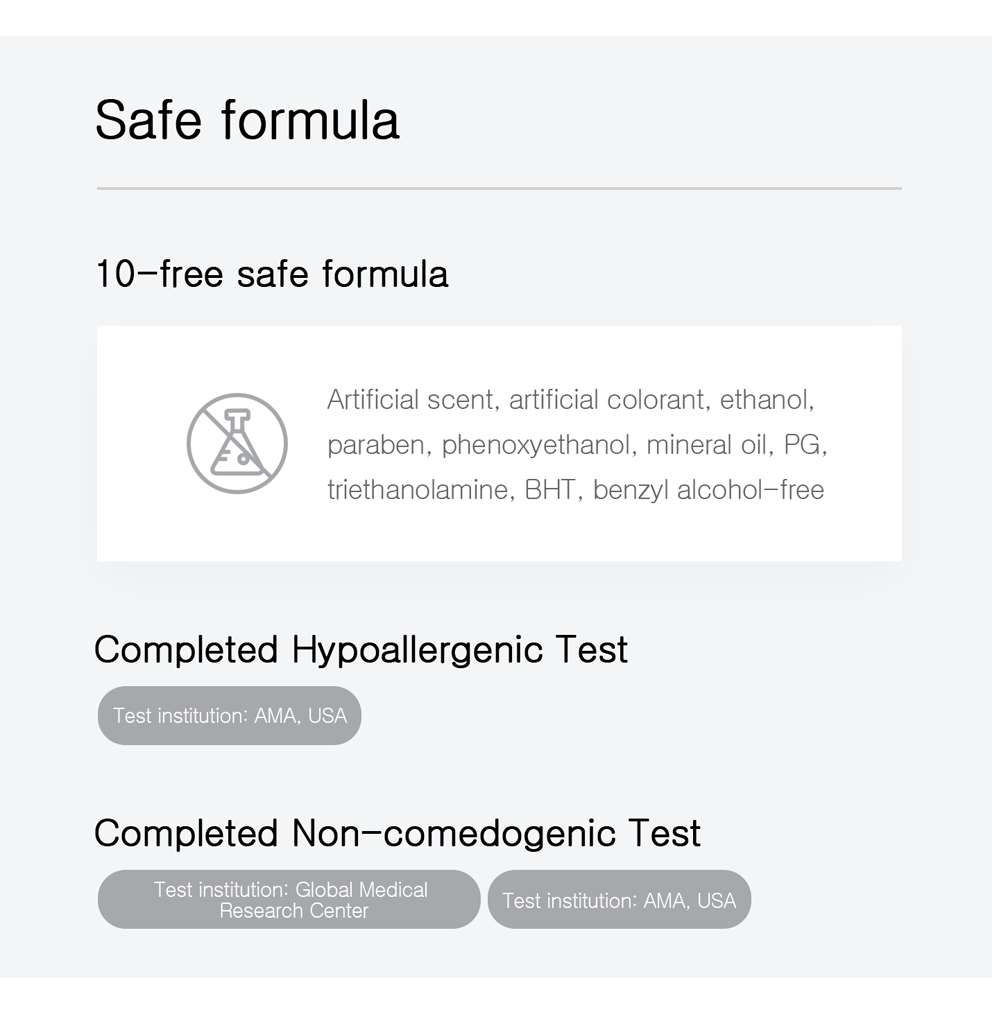Click Research Center text in the badge

[x=294, y=911]
